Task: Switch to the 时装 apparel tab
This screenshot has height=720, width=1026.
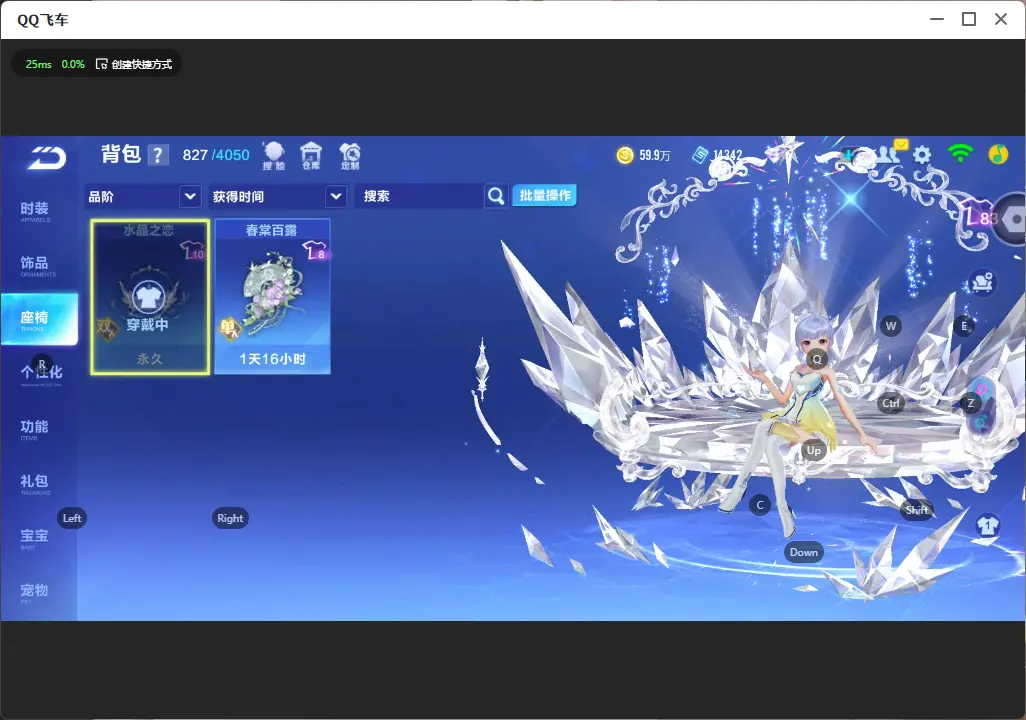Action: [35, 211]
